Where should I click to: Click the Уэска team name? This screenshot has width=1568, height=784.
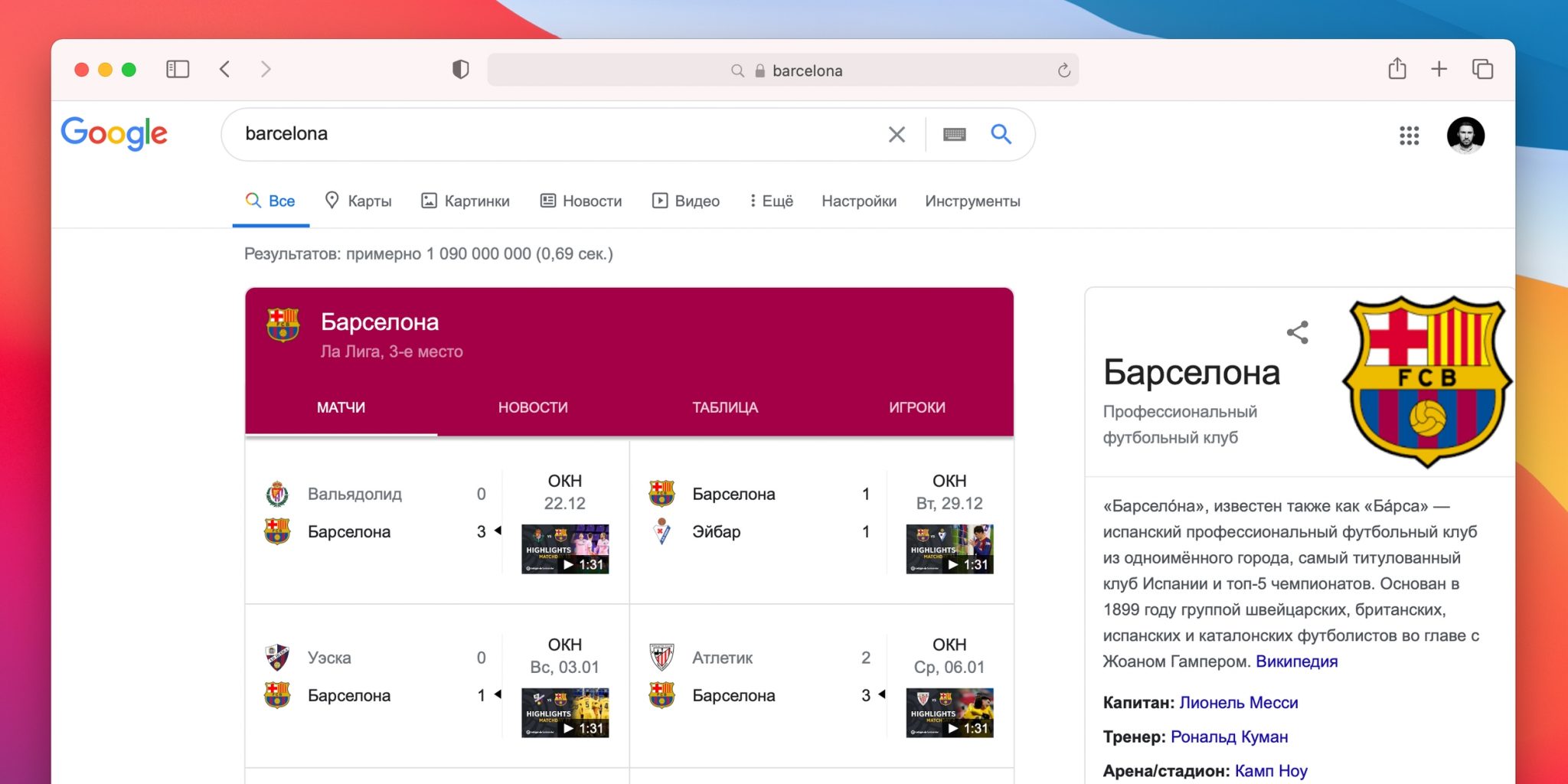pos(329,658)
